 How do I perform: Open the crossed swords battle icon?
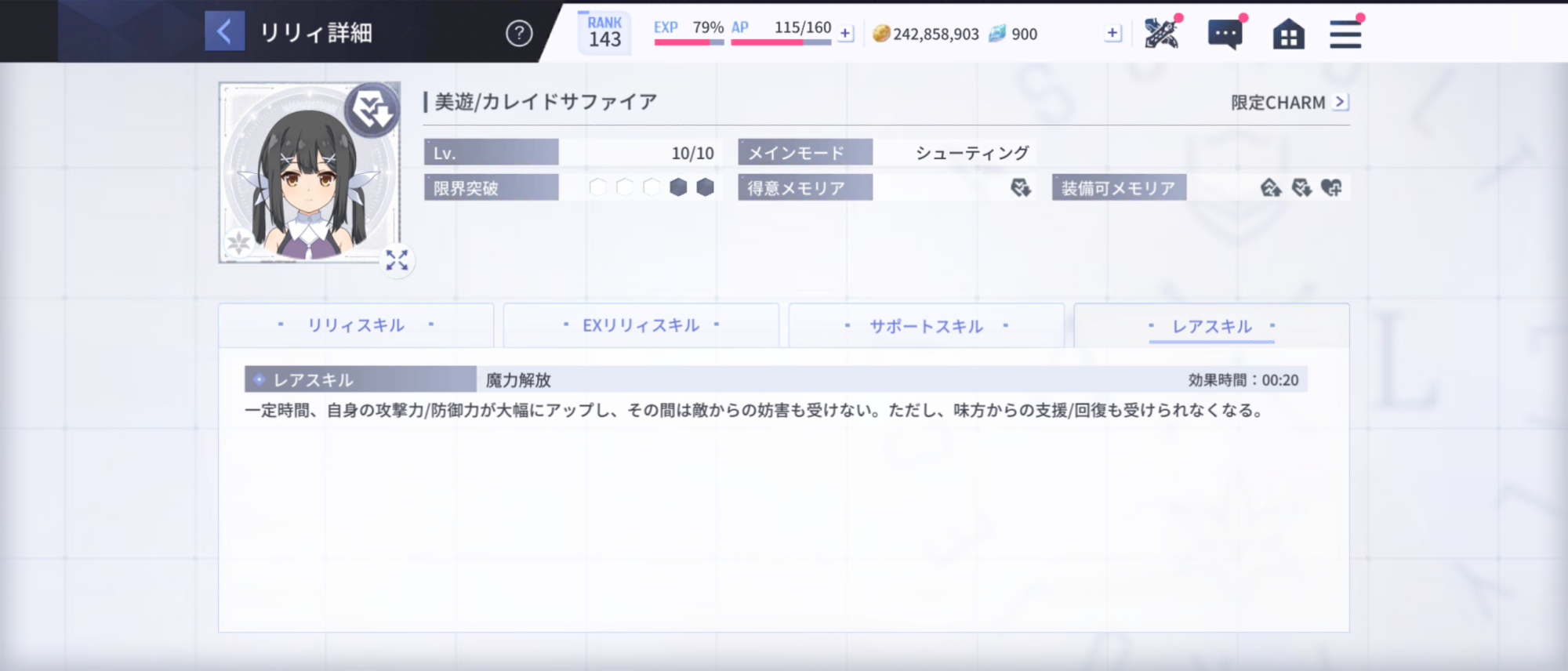(x=1161, y=34)
